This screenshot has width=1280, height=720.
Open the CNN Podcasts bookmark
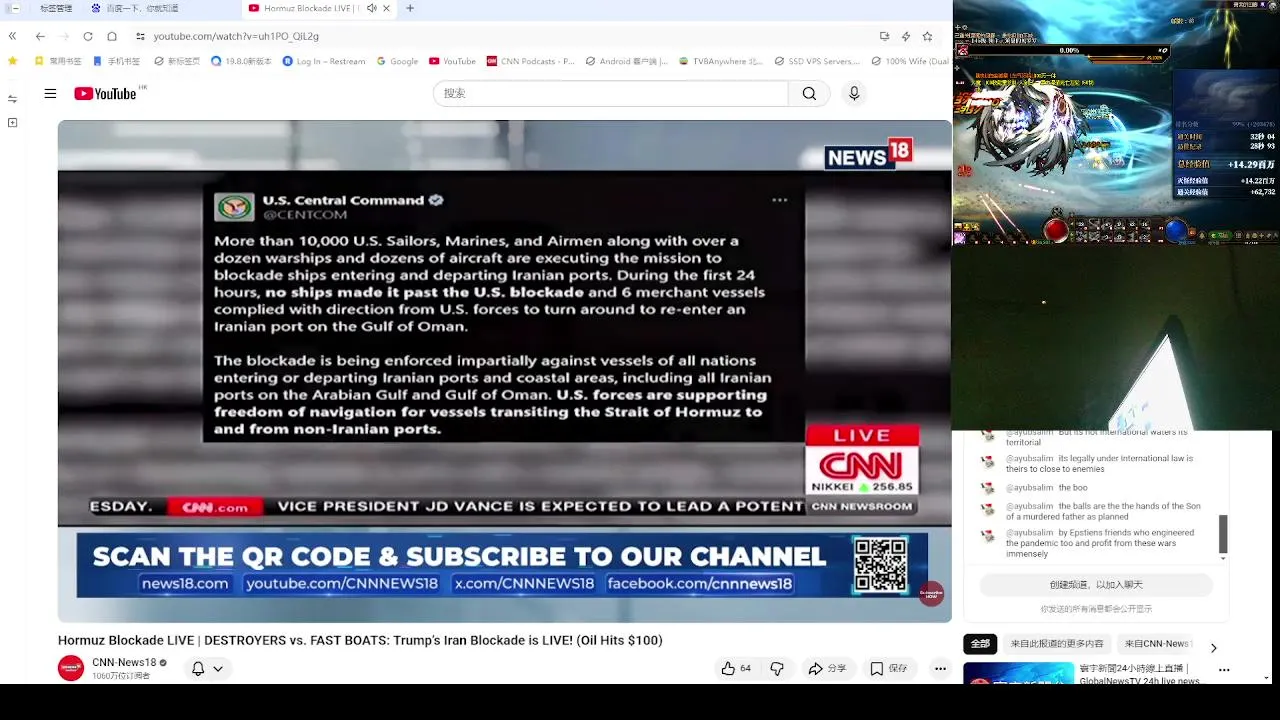coord(530,61)
